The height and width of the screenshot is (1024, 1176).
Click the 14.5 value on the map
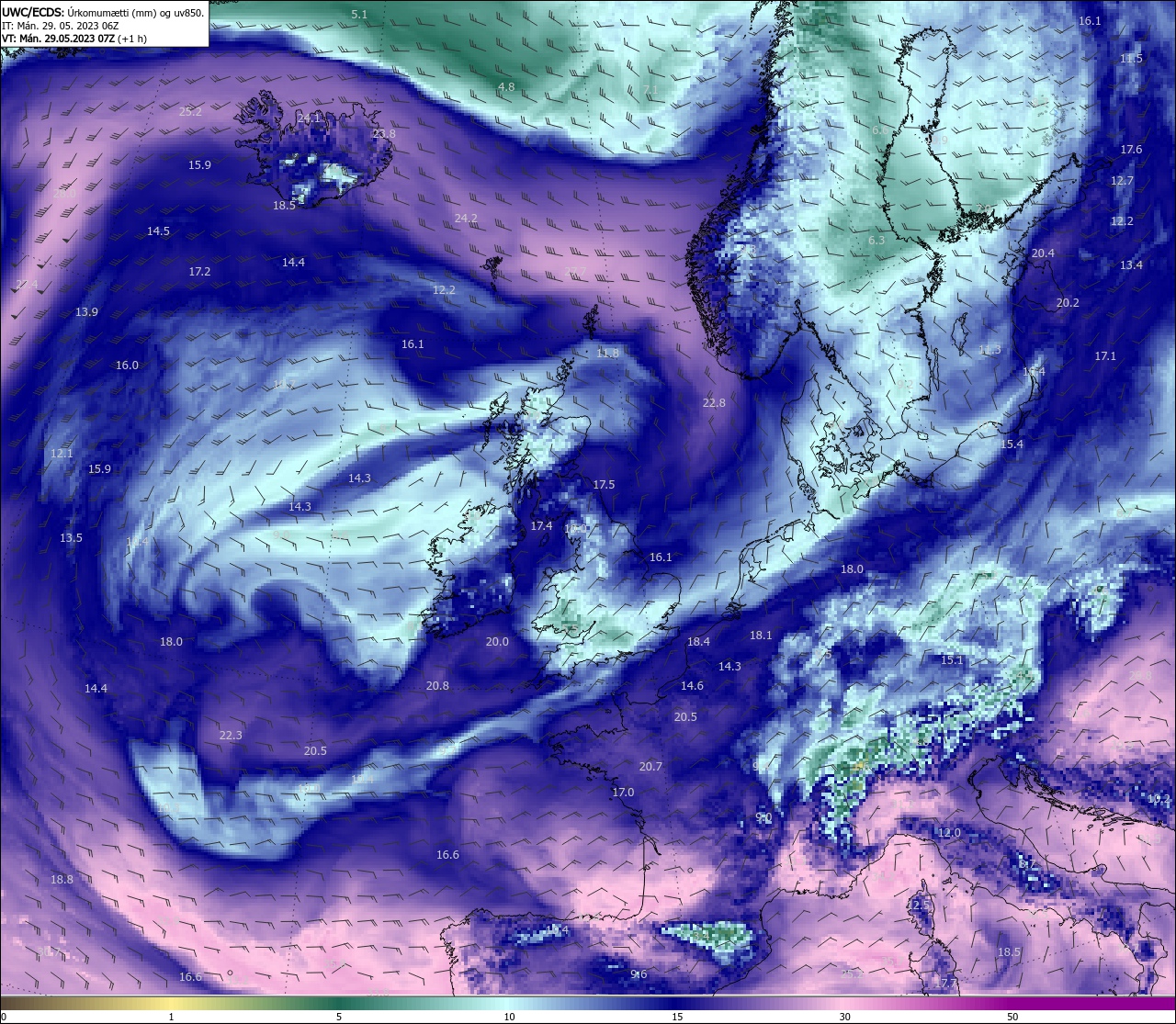(158, 231)
